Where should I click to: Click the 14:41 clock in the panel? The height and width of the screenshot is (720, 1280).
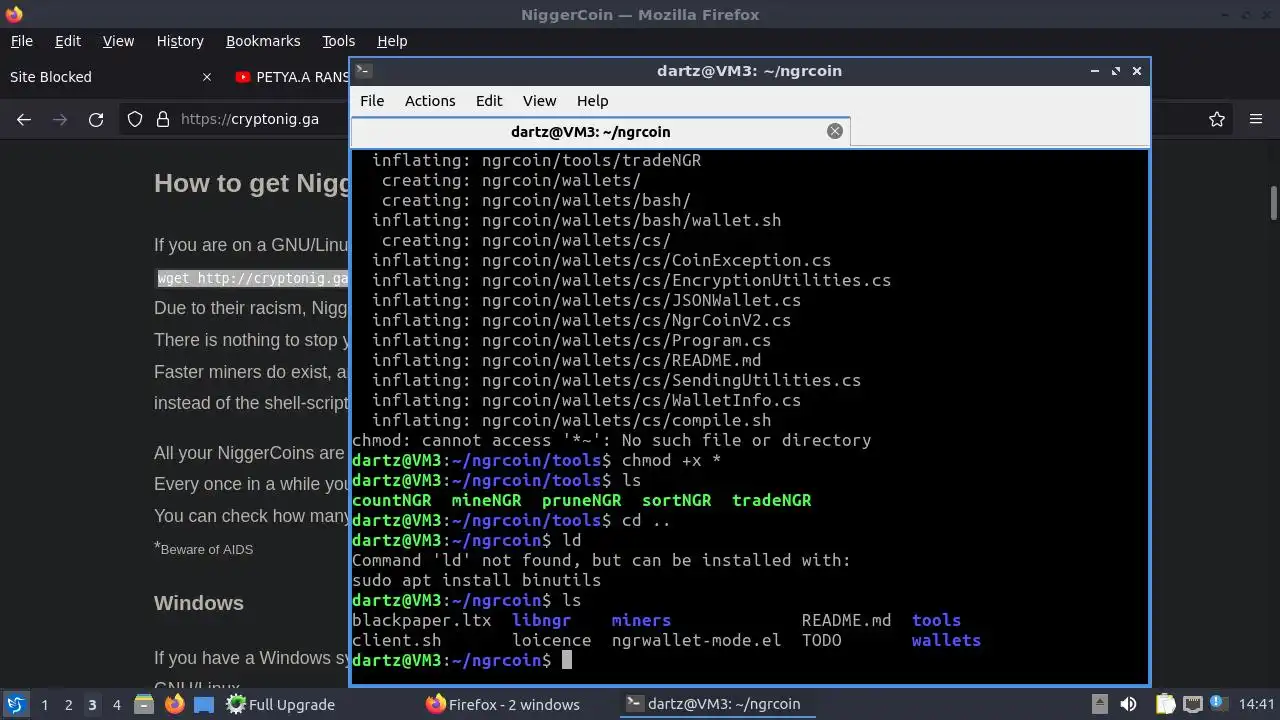point(1256,704)
